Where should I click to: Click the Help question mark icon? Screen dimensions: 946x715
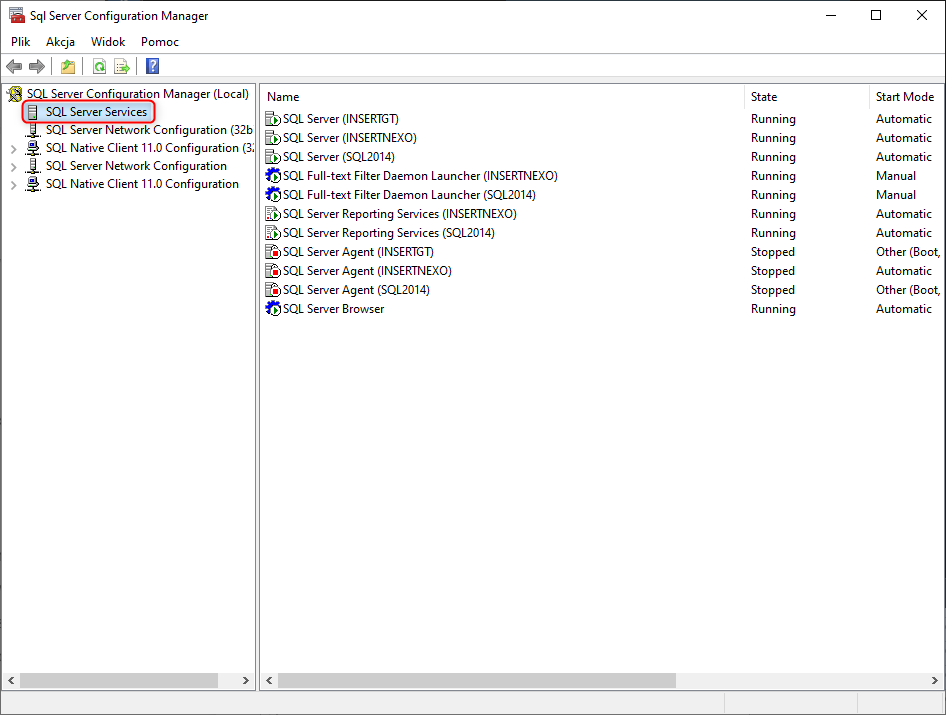point(153,66)
